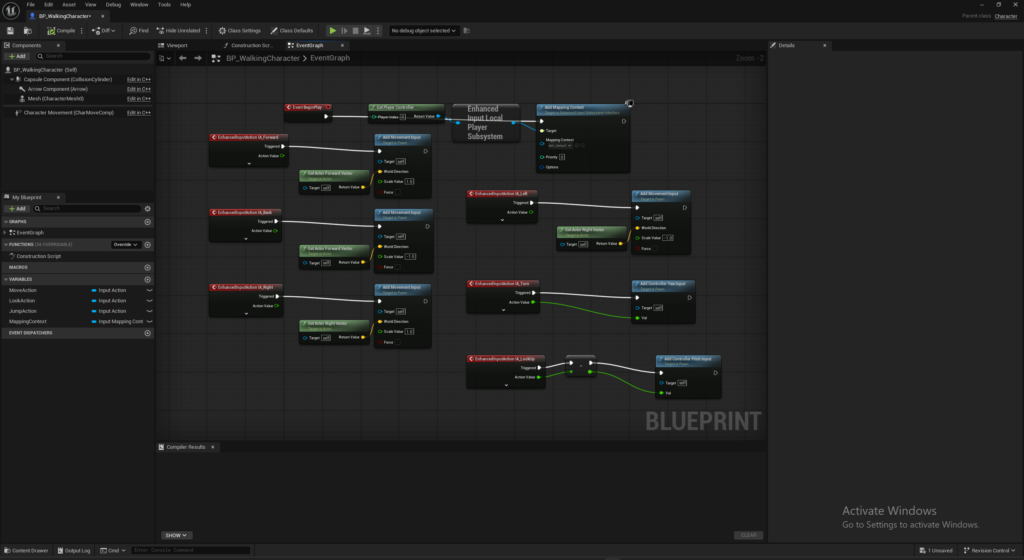Open the Diff dropdown
The height and width of the screenshot is (560, 1024).
coord(104,31)
